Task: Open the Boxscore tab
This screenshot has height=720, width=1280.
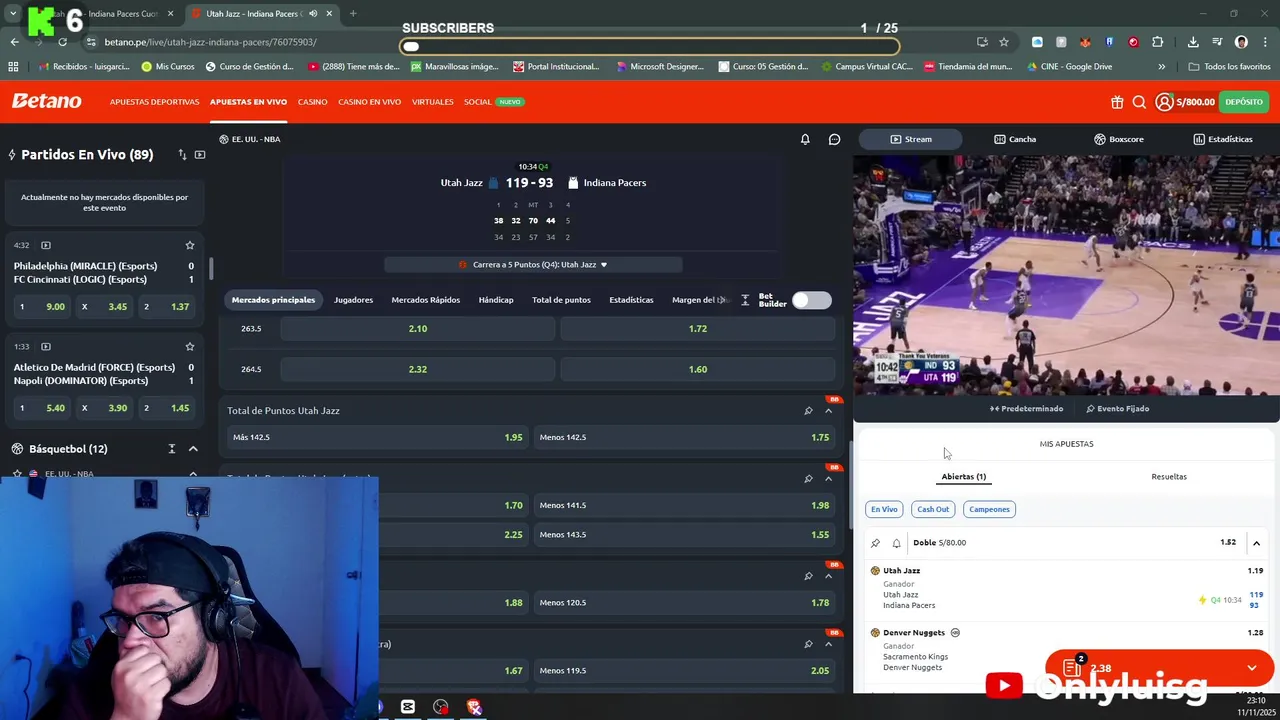Action: tap(1118, 139)
